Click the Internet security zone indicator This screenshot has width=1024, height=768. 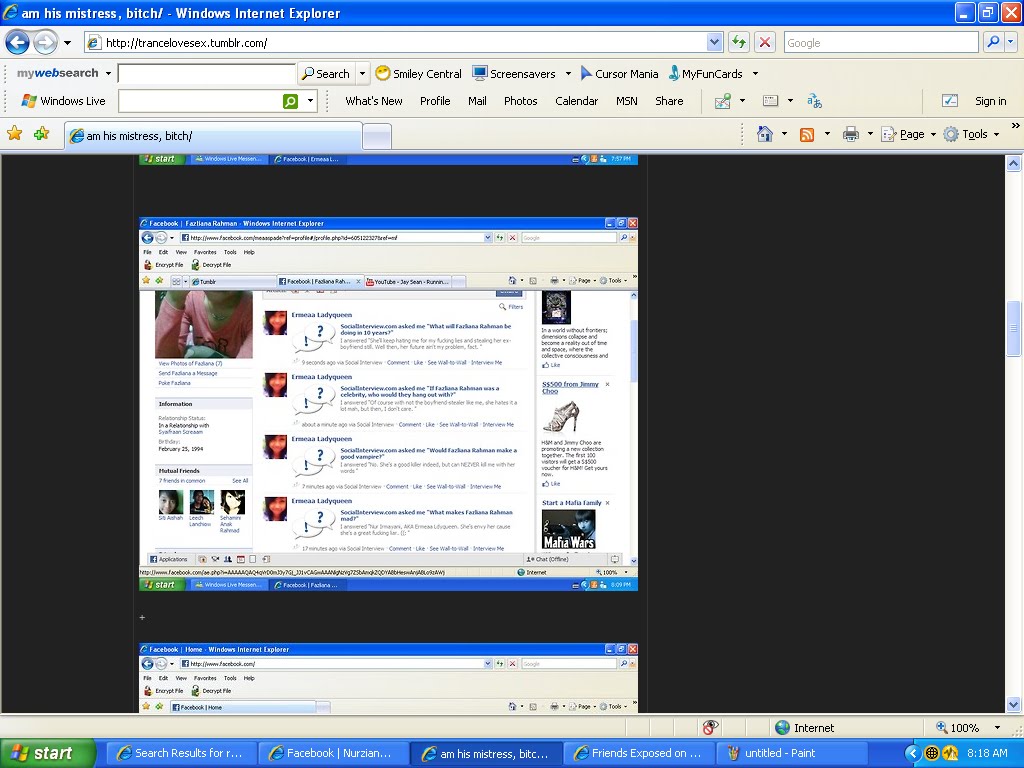804,728
